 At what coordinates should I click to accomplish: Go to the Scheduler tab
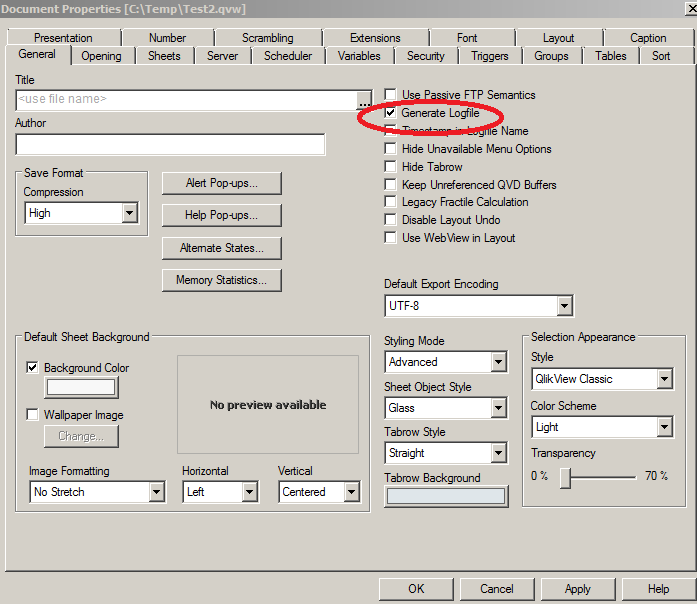(288, 56)
